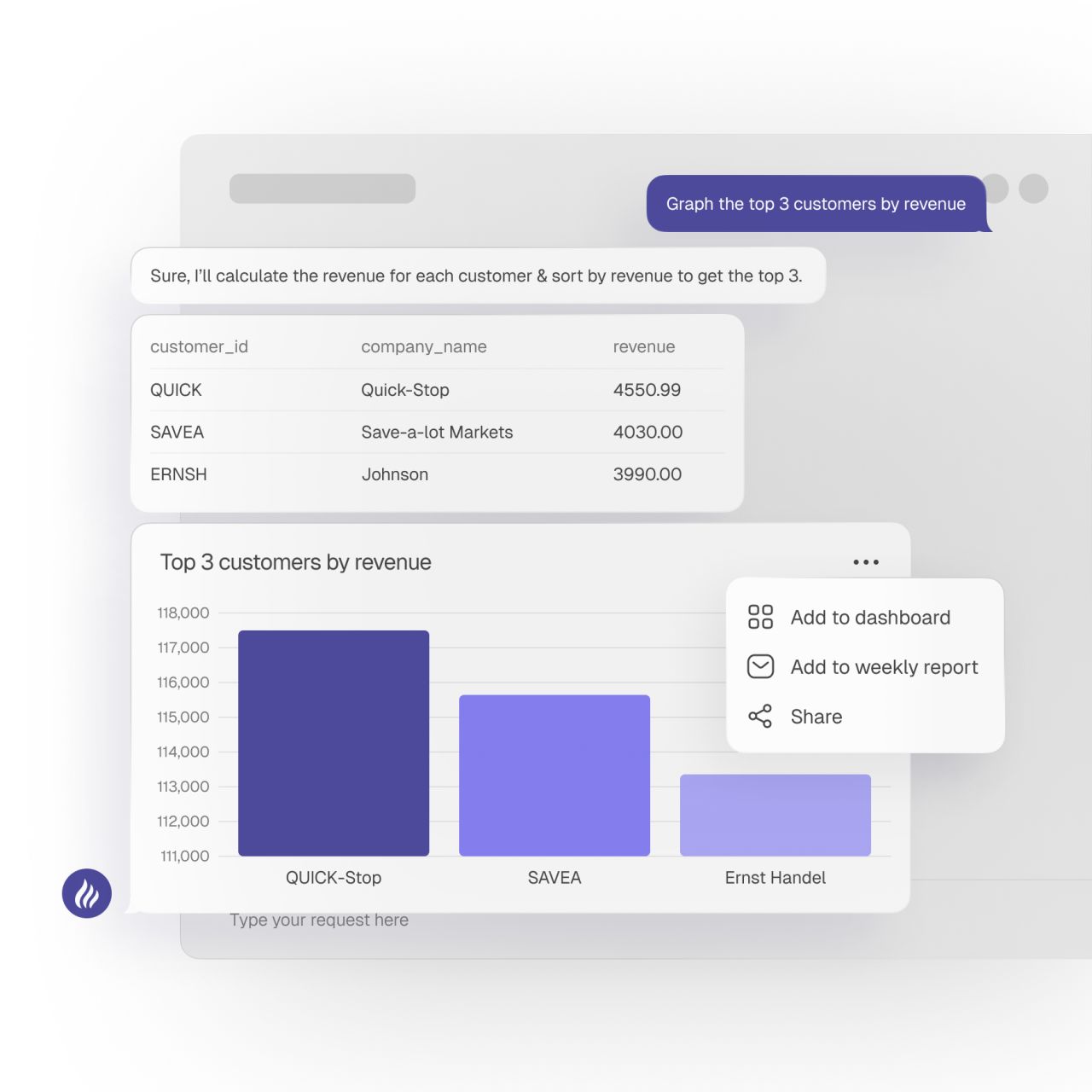Select Add to dashboard
The width and height of the screenshot is (1092, 1092).
coord(870,618)
